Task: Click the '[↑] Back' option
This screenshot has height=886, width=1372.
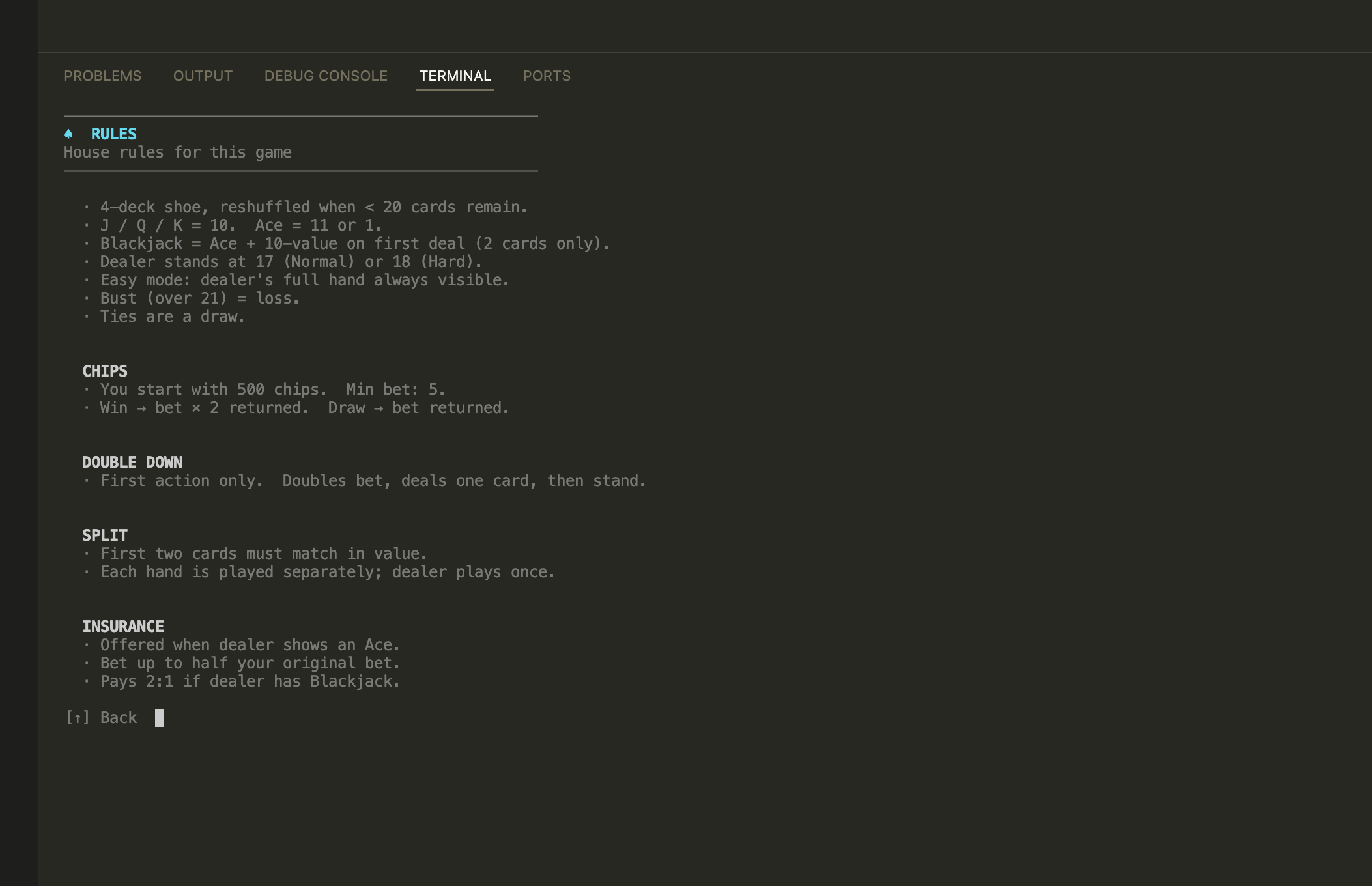Action: tap(101, 718)
